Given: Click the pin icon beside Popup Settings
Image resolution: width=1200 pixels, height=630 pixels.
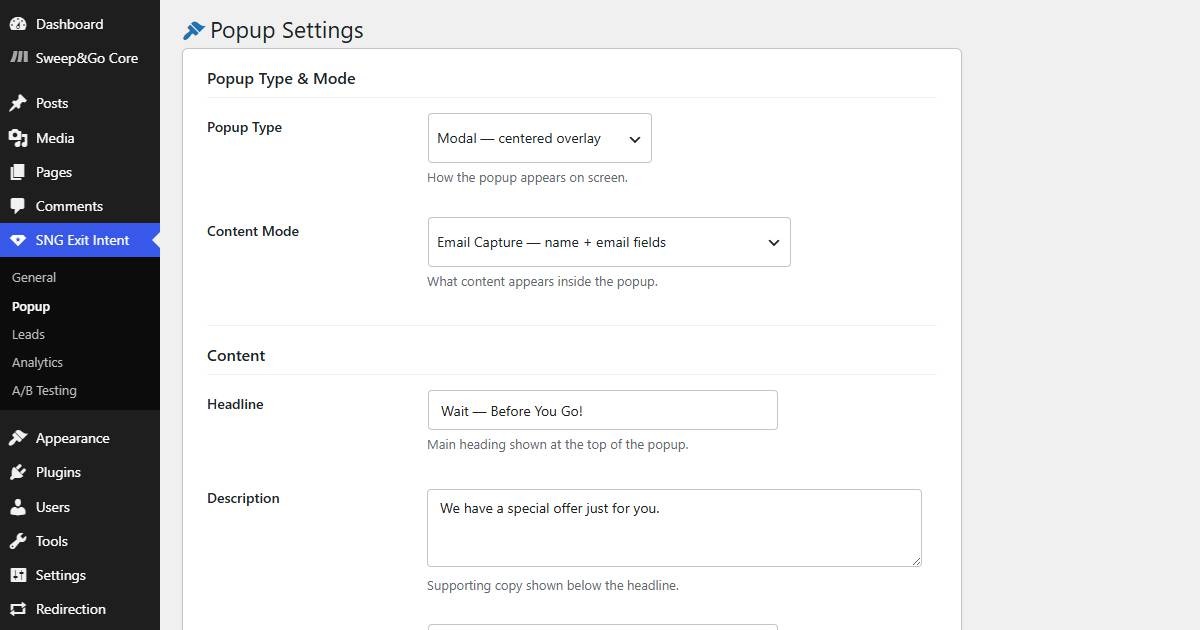Looking at the screenshot, I should (194, 31).
